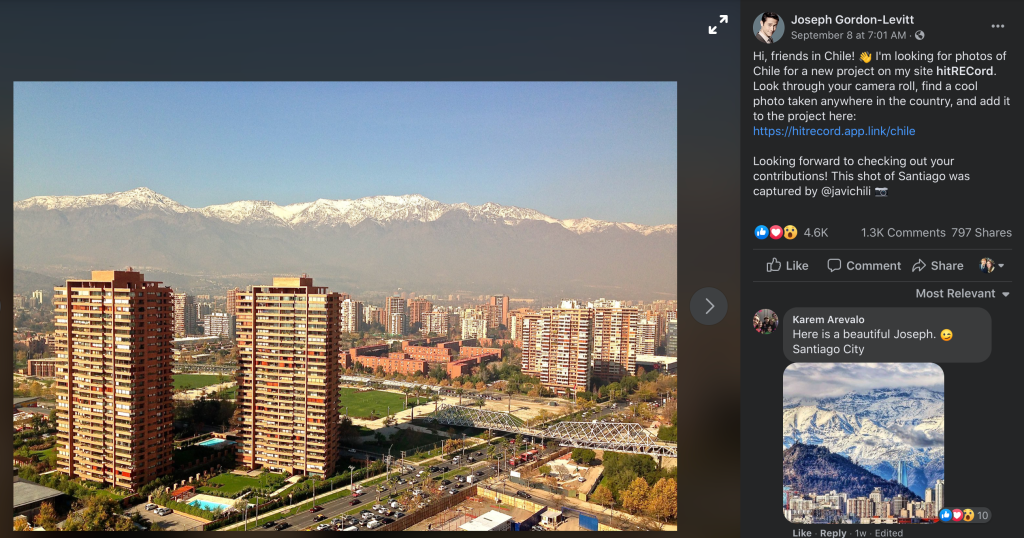This screenshot has width=1024, height=538.
Task: View post reaction emojis summary
Action: point(776,232)
